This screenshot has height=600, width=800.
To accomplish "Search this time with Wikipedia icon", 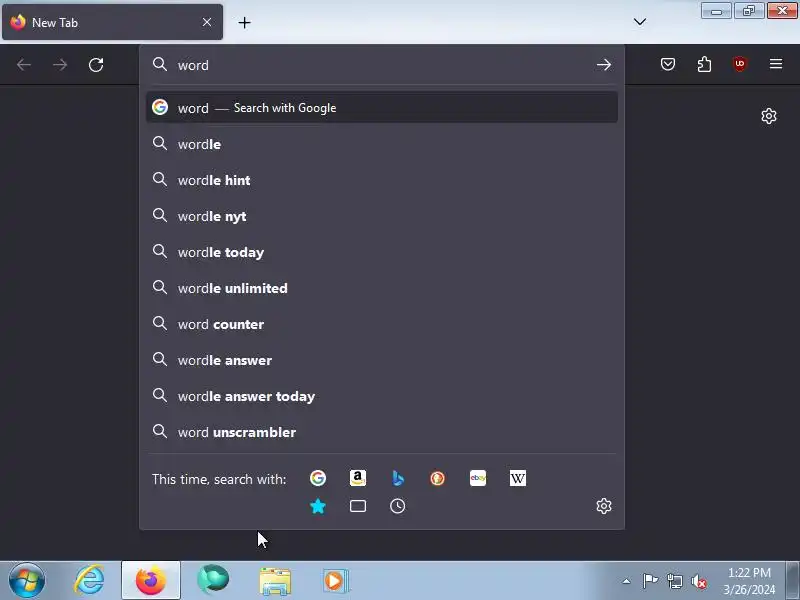I will click(x=517, y=478).
